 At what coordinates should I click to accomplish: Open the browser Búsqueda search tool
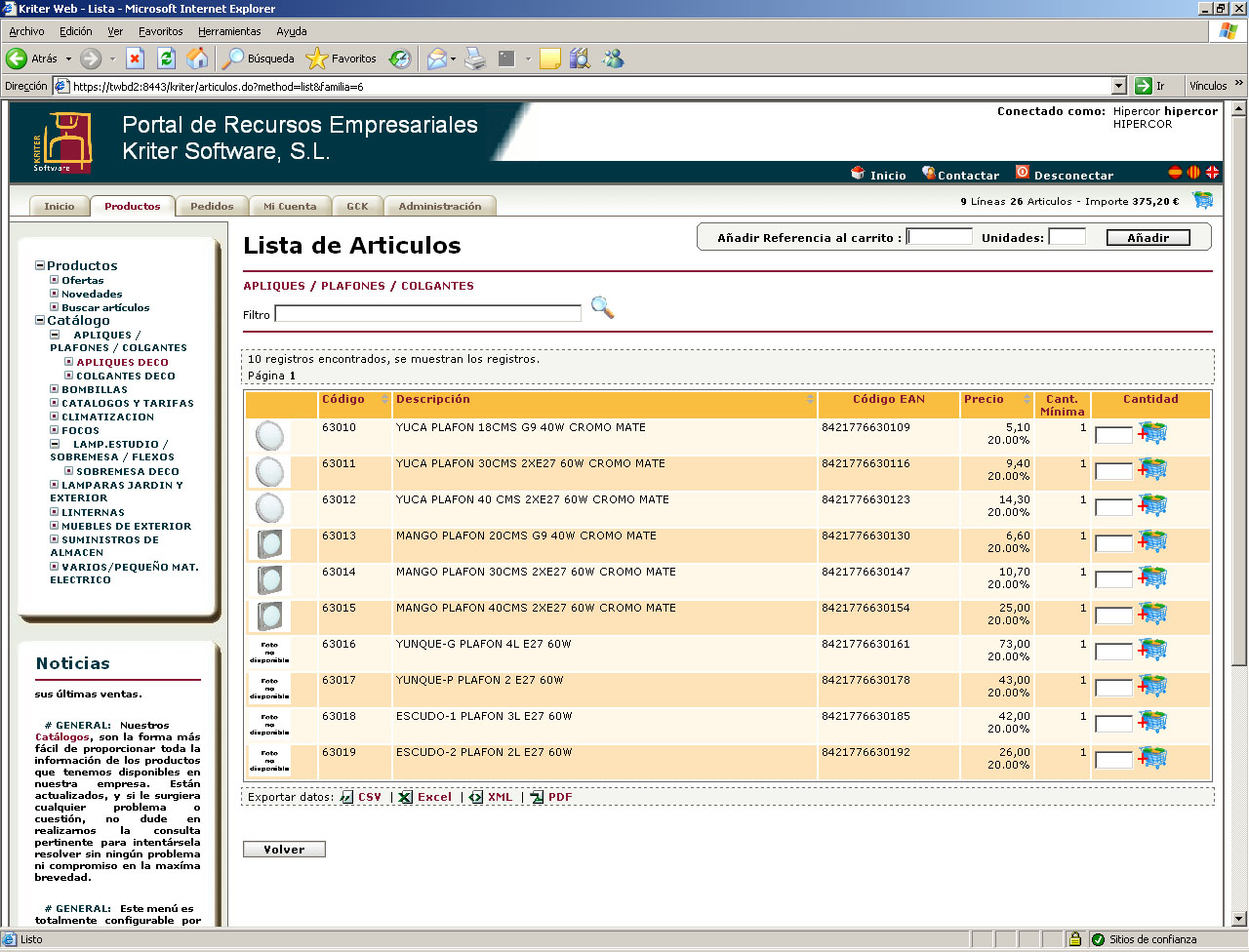coord(259,59)
